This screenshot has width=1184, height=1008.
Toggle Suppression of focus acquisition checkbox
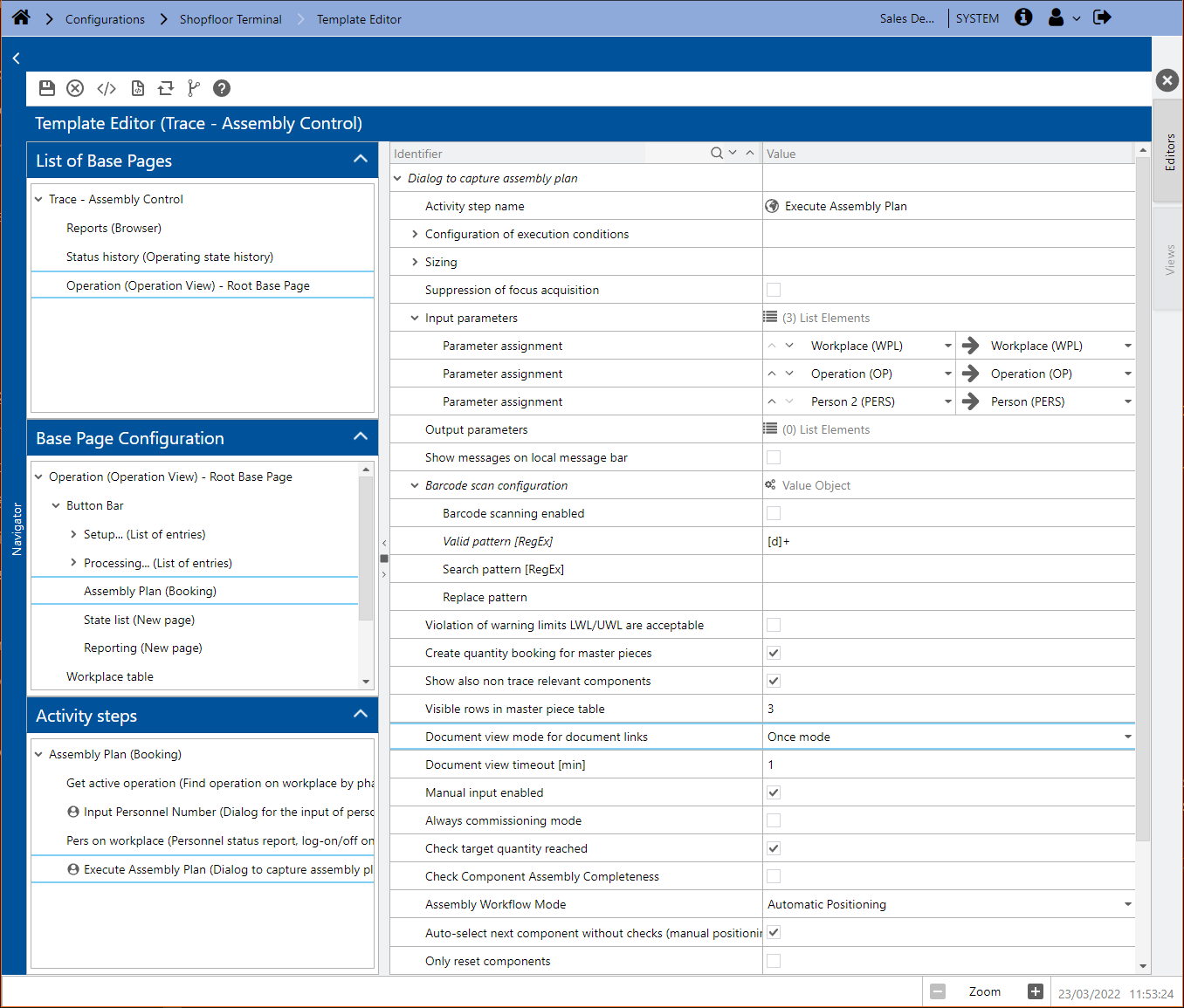tap(774, 290)
